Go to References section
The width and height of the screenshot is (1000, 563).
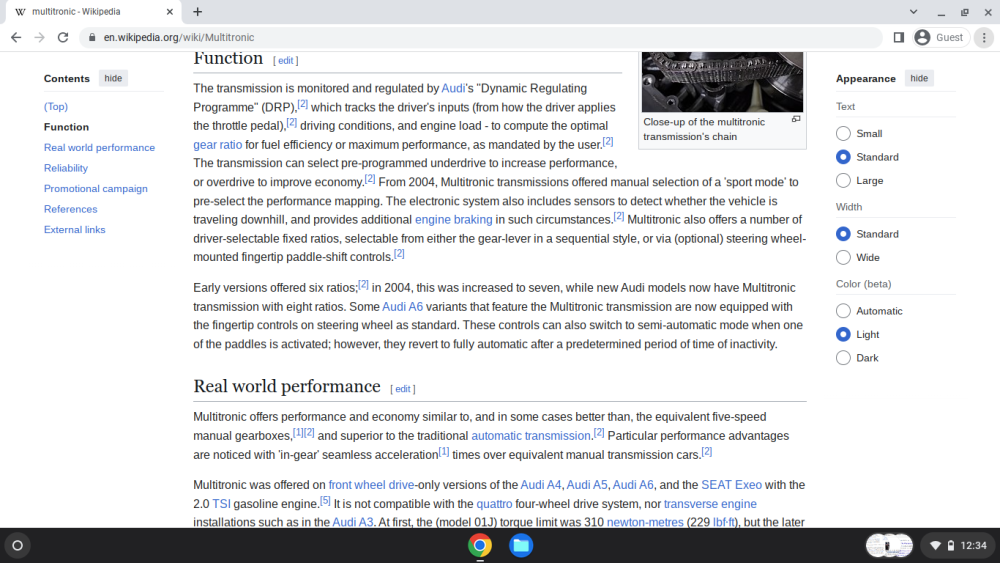(x=71, y=208)
